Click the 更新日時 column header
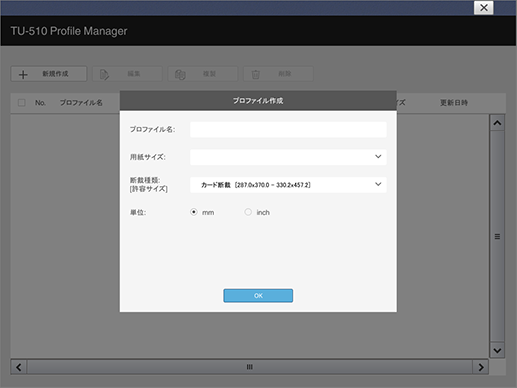Viewport: 517px width, 388px height. (x=454, y=103)
